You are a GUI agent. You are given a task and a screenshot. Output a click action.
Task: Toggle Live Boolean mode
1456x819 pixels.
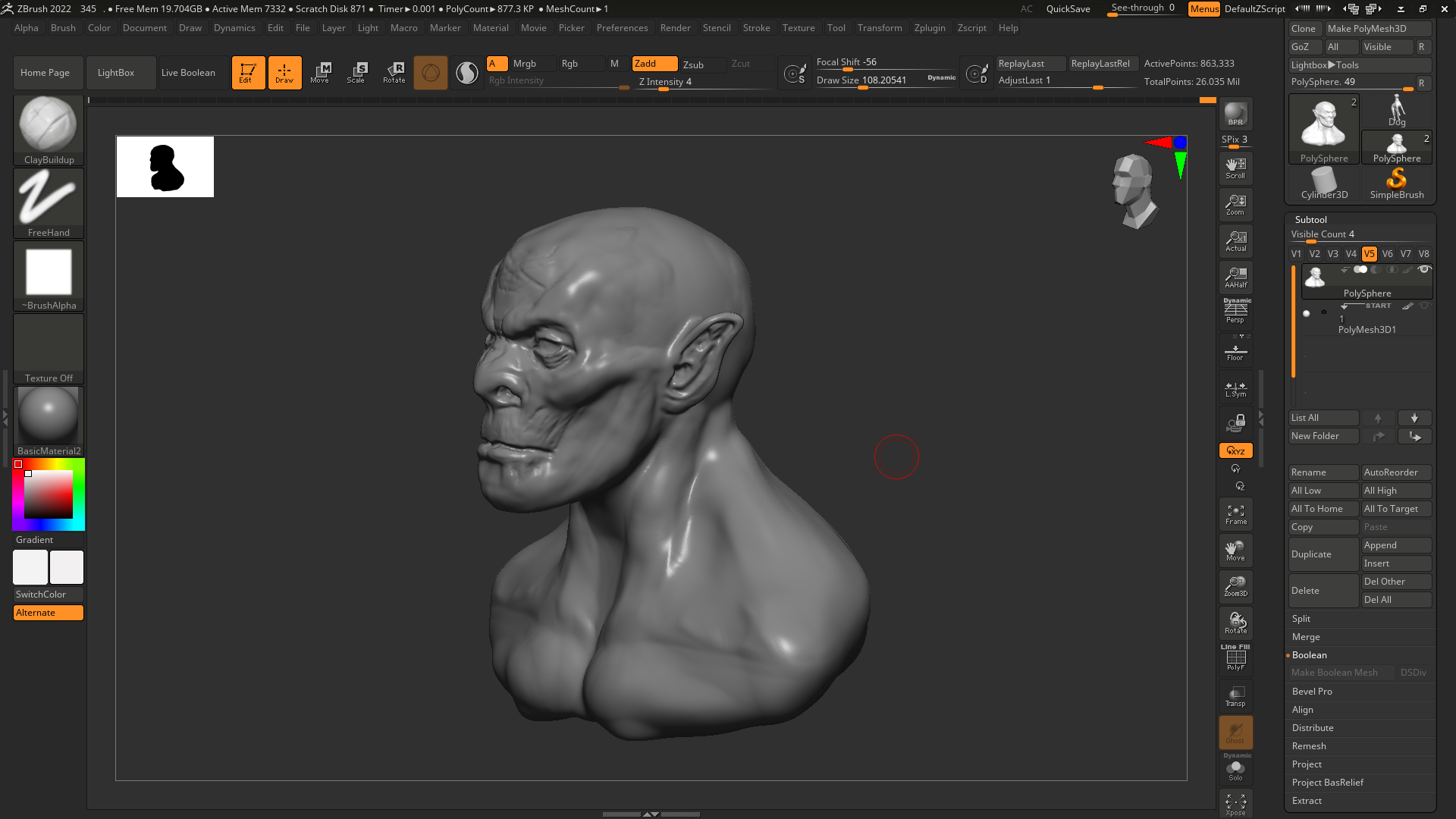coord(188,73)
